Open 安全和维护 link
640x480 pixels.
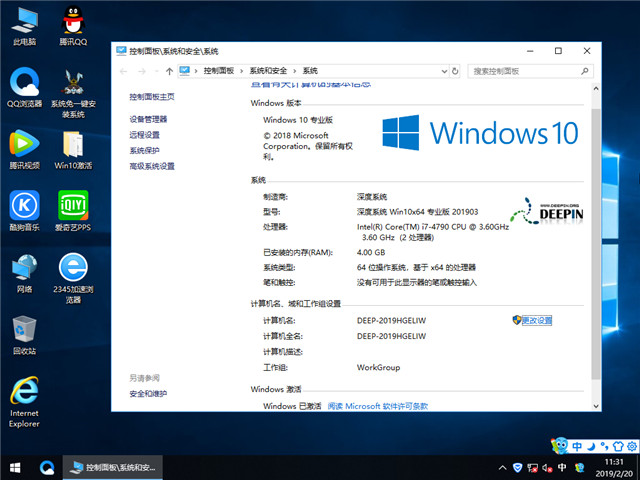pyautogui.click(x=148, y=393)
